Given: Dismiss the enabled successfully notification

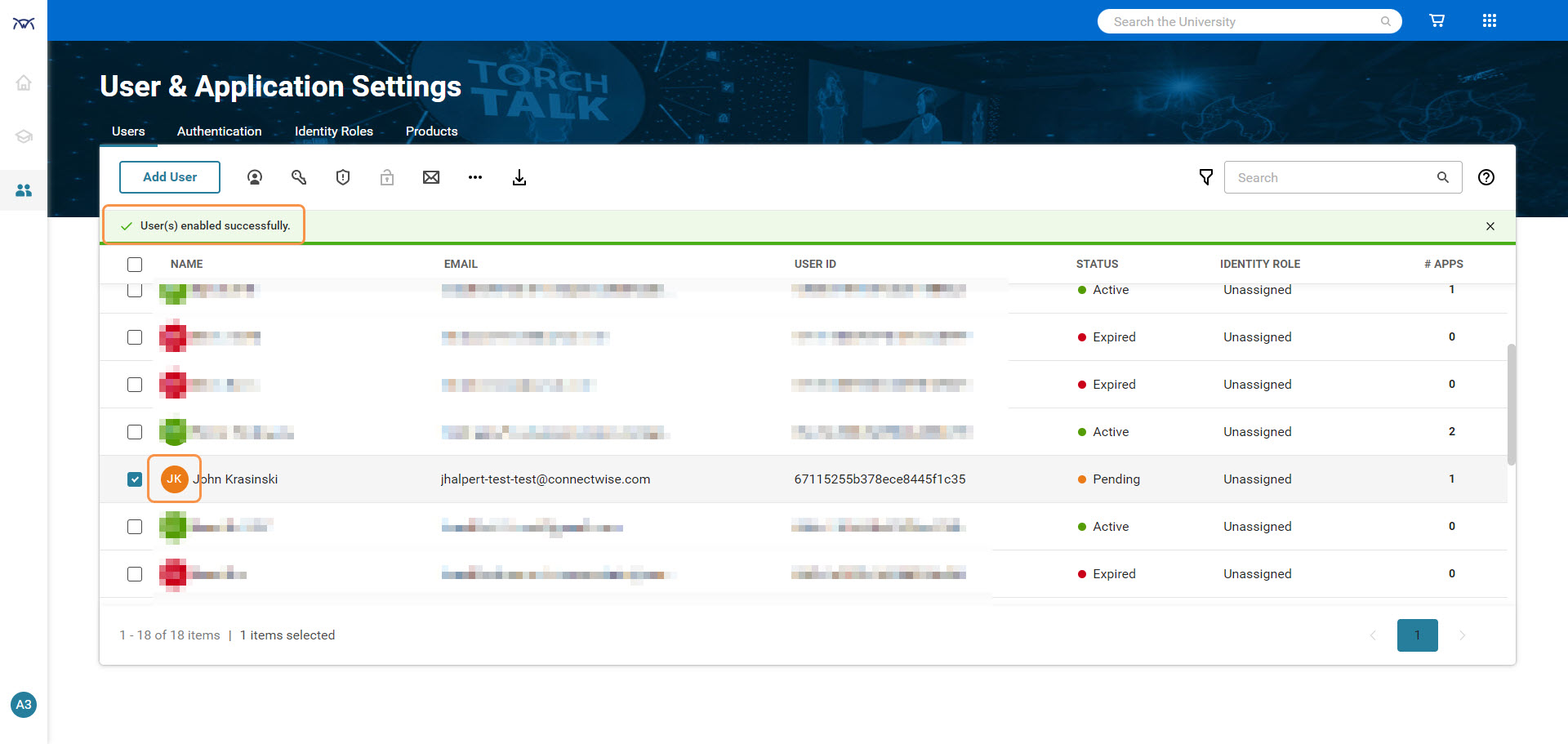Looking at the screenshot, I should click(x=1490, y=226).
